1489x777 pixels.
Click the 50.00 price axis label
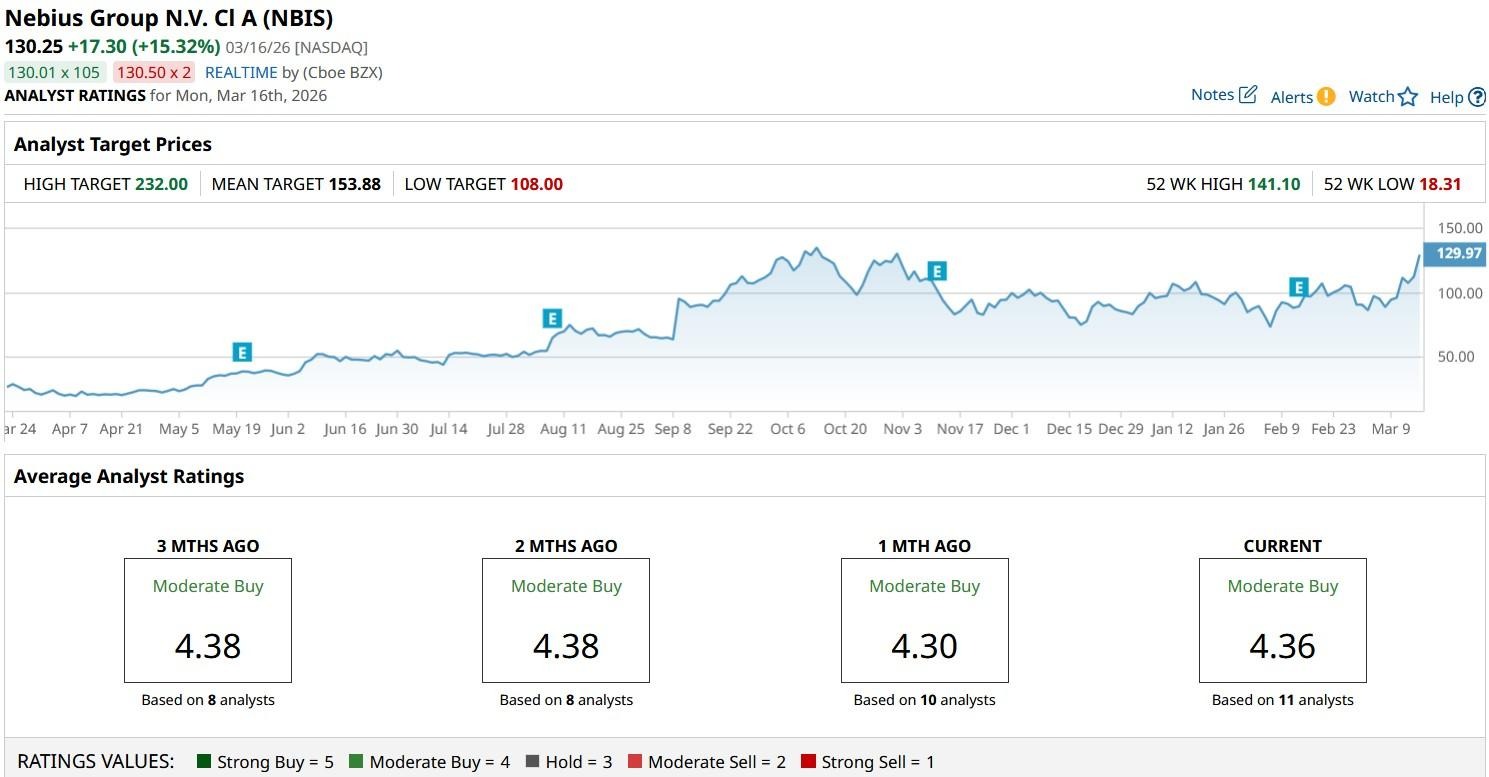point(1456,357)
